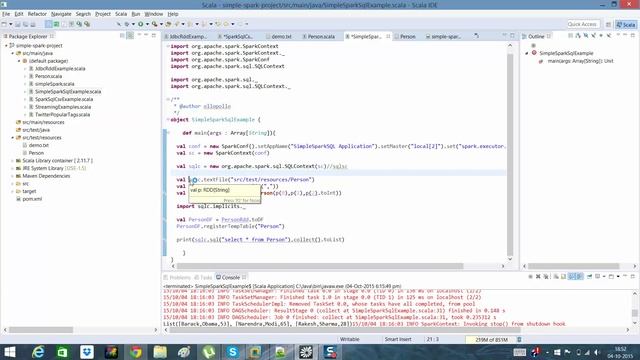Image resolution: width=640 pixels, height=360 pixels.
Task: Click the Debug toolbar icon
Action: 127,24
